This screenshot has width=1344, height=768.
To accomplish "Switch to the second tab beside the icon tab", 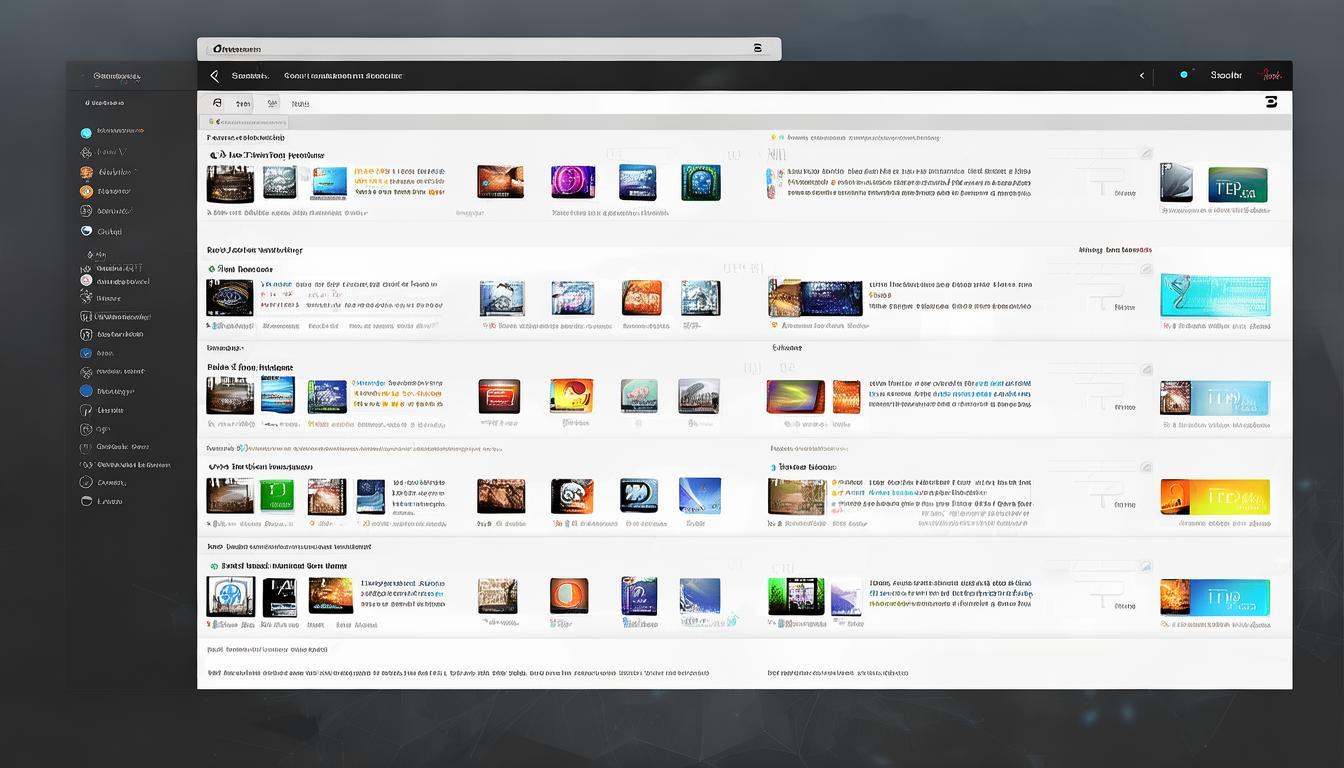I will (243, 103).
